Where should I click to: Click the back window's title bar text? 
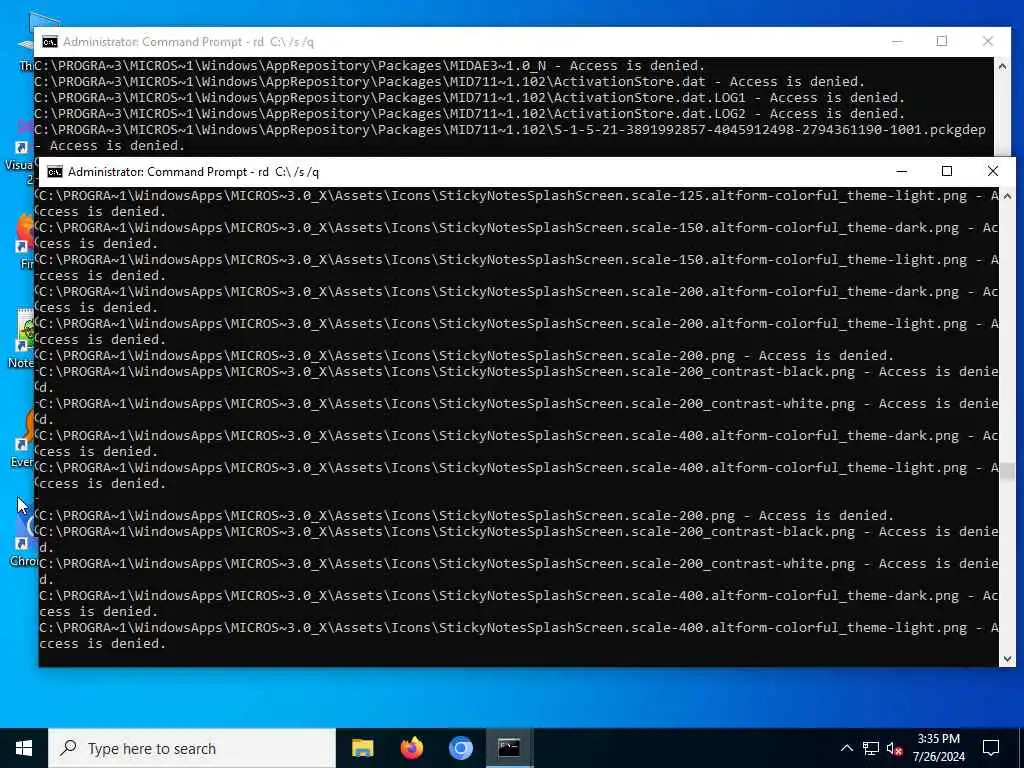(x=188, y=42)
